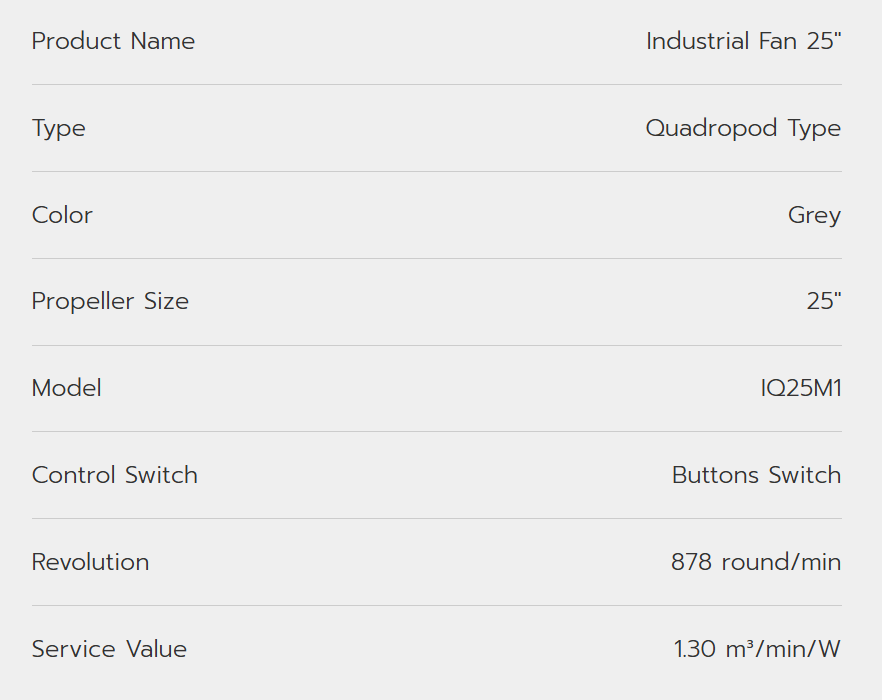882x700 pixels.
Task: Select the 25" propeller size value
Action: click(x=824, y=301)
